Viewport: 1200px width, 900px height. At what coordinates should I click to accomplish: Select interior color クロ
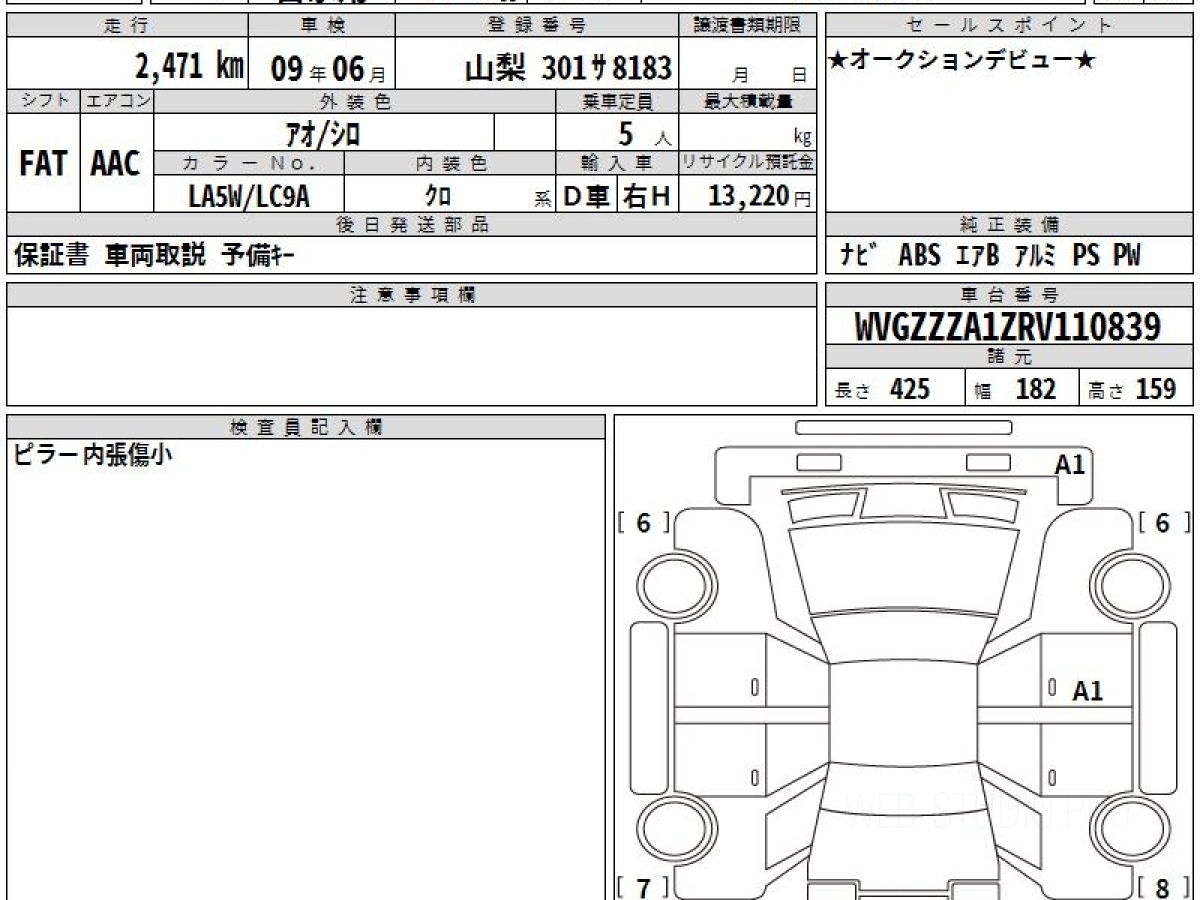coord(437,197)
